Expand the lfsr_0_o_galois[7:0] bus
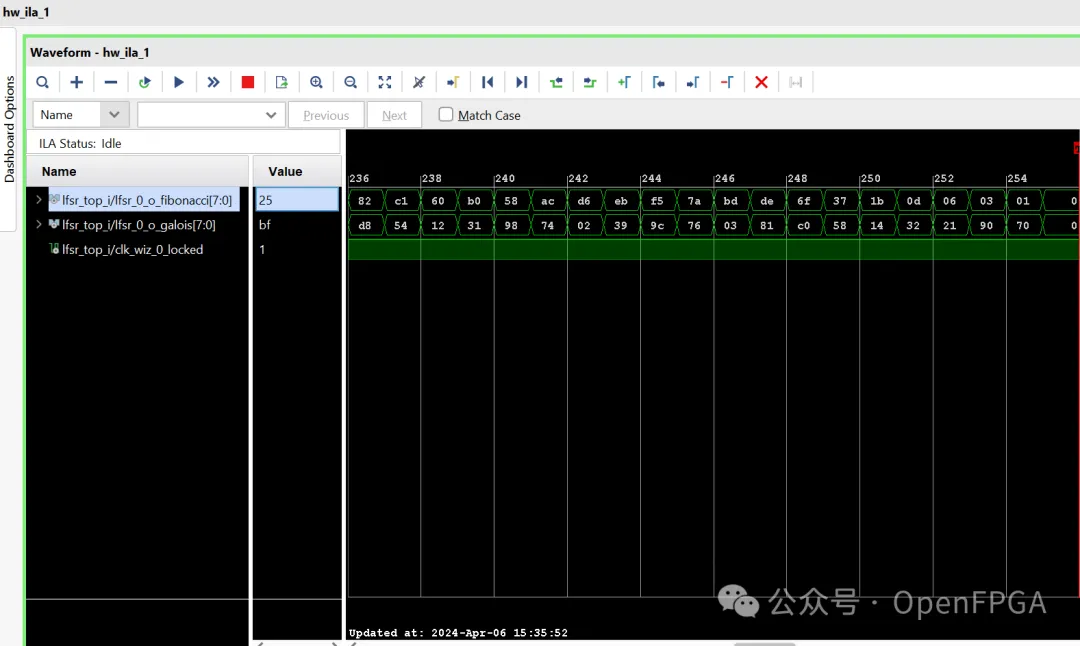1080x646 pixels. pos(39,225)
